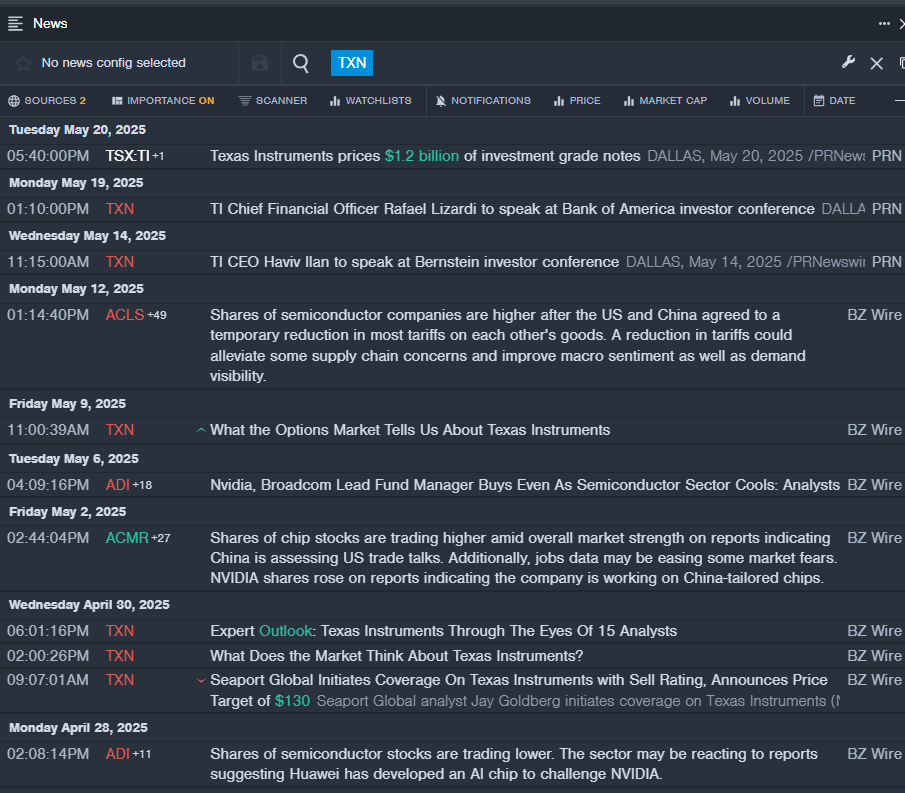This screenshot has width=905, height=793.
Task: Open What Does the Market Think headline
Action: point(397,656)
